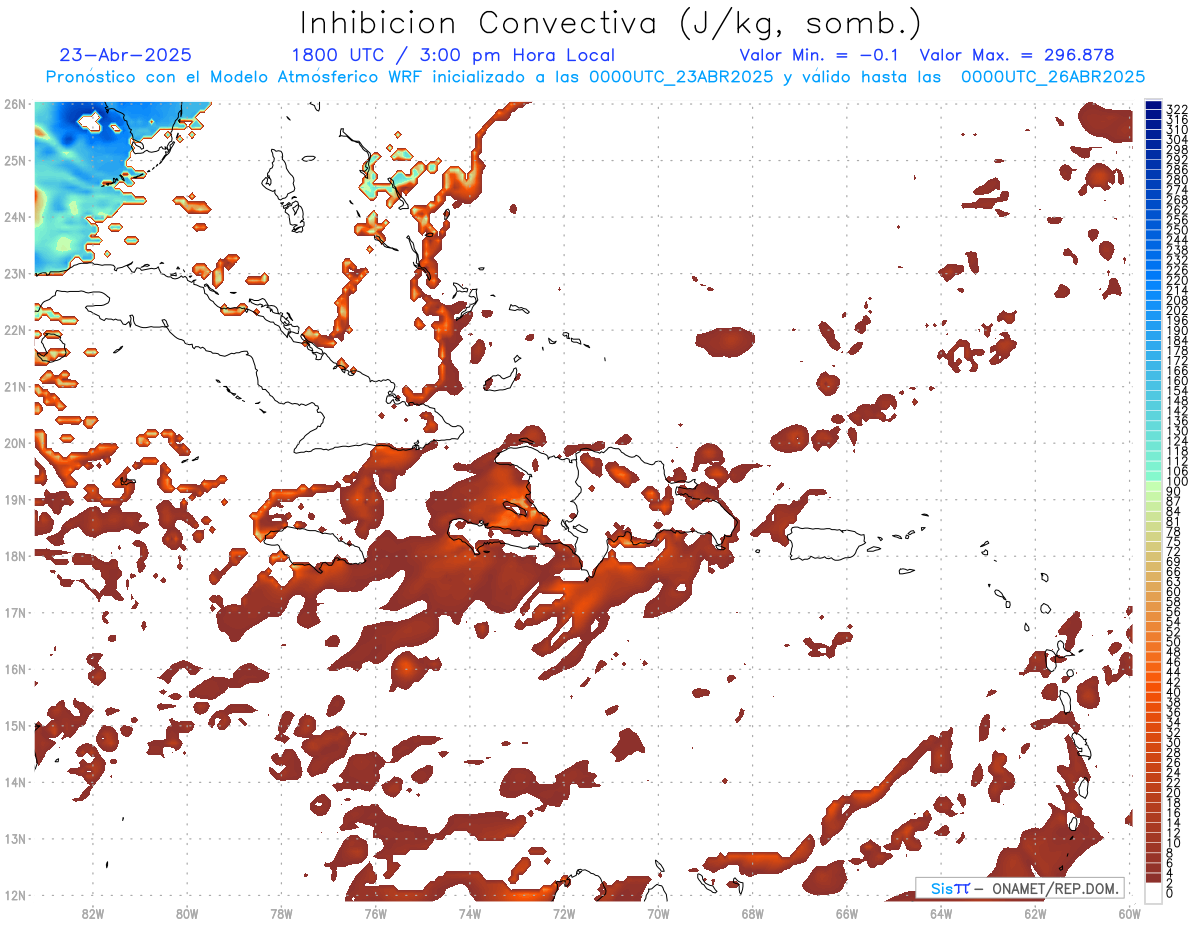This screenshot has height=927, width=1200.
Task: Click the 12N latitude label
Action: click(14, 894)
